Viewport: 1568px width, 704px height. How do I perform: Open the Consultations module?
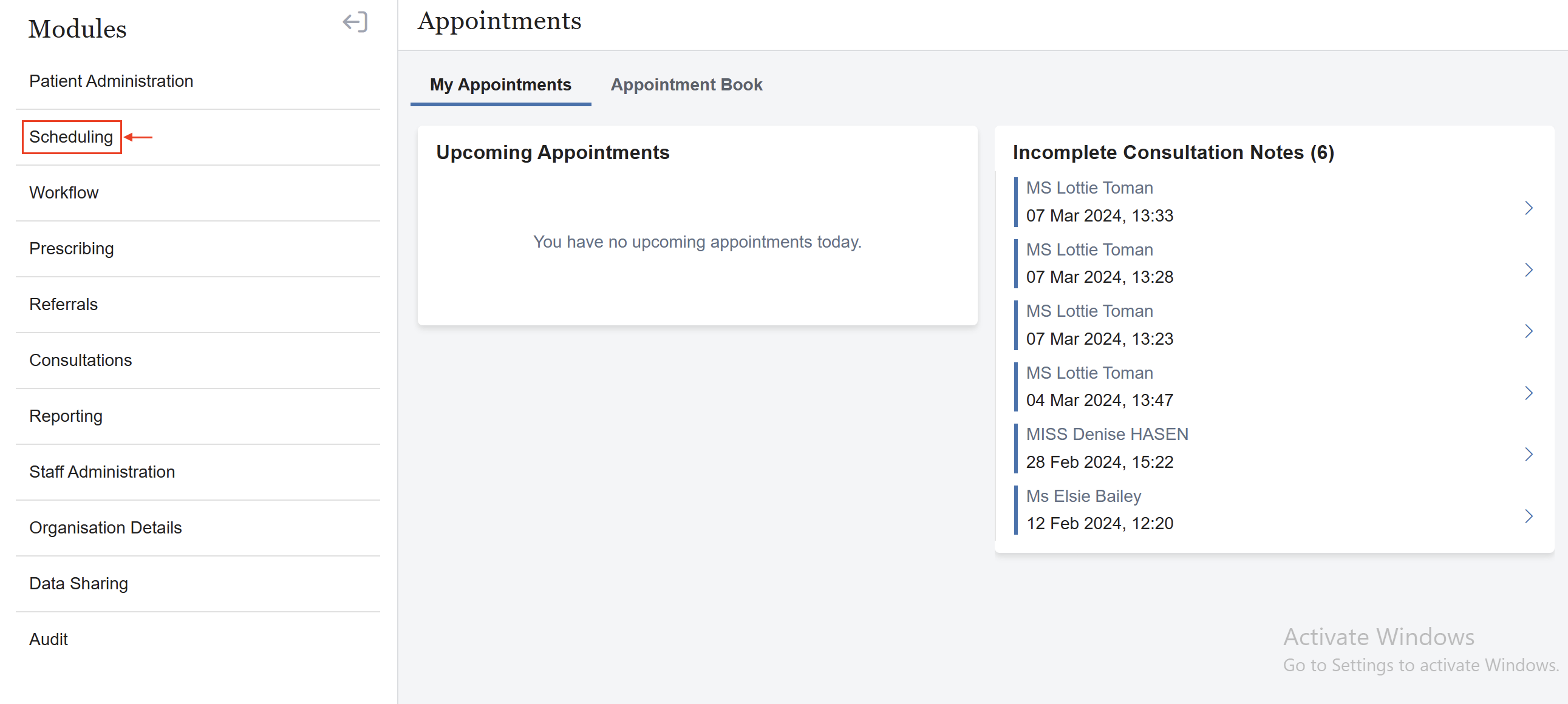80,360
